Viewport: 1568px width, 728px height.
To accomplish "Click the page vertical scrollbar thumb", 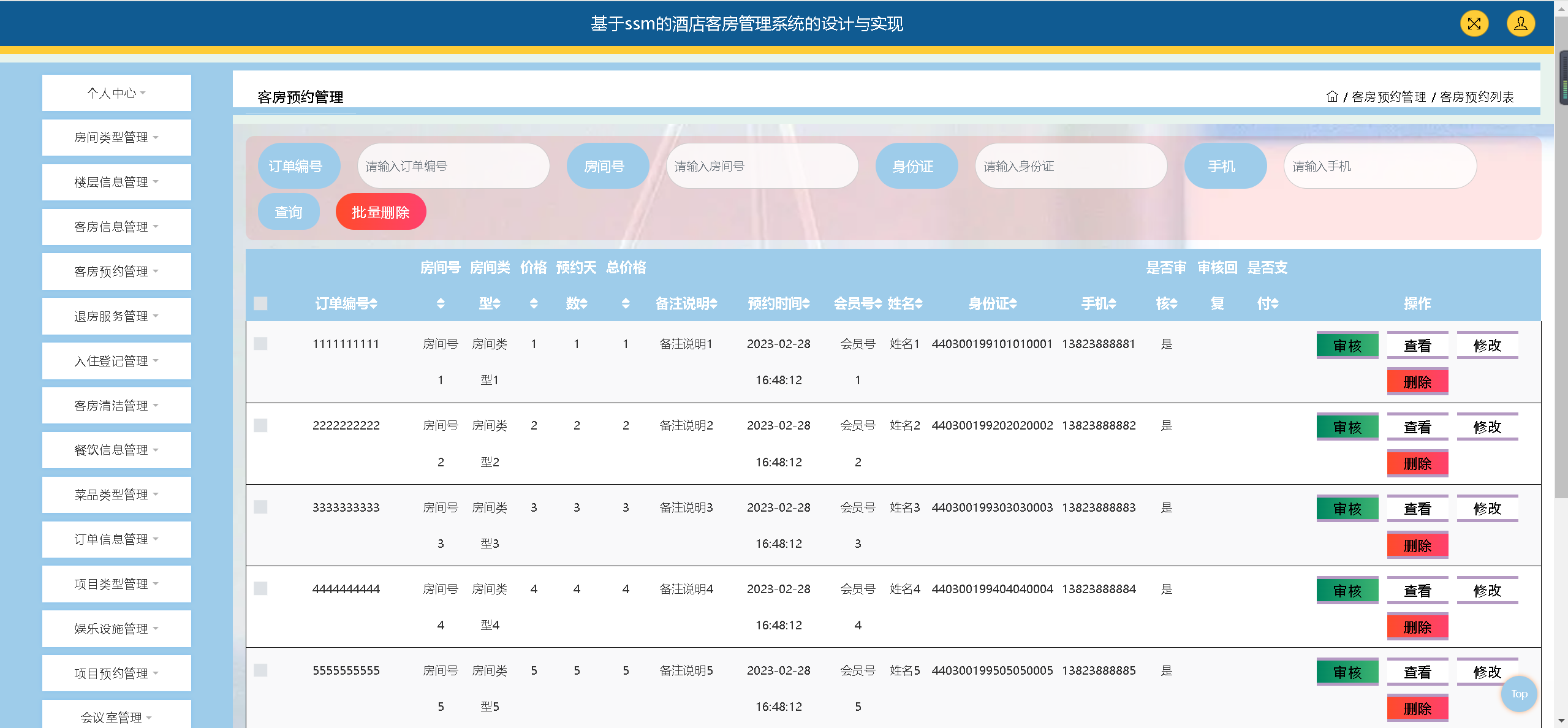I will point(1561,276).
